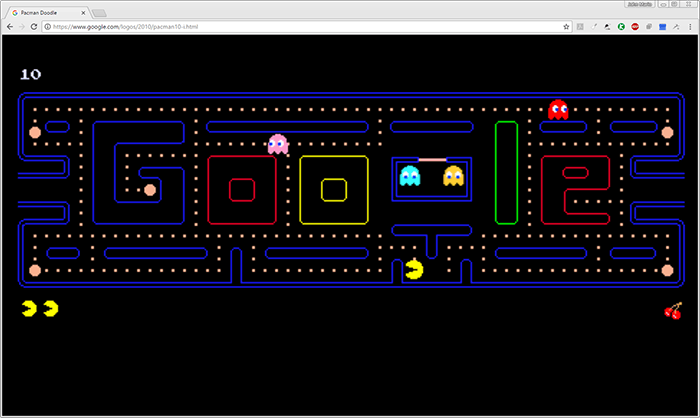The width and height of the screenshot is (700, 418).
Task: Click the bottom-right power pellet
Action: (667, 270)
